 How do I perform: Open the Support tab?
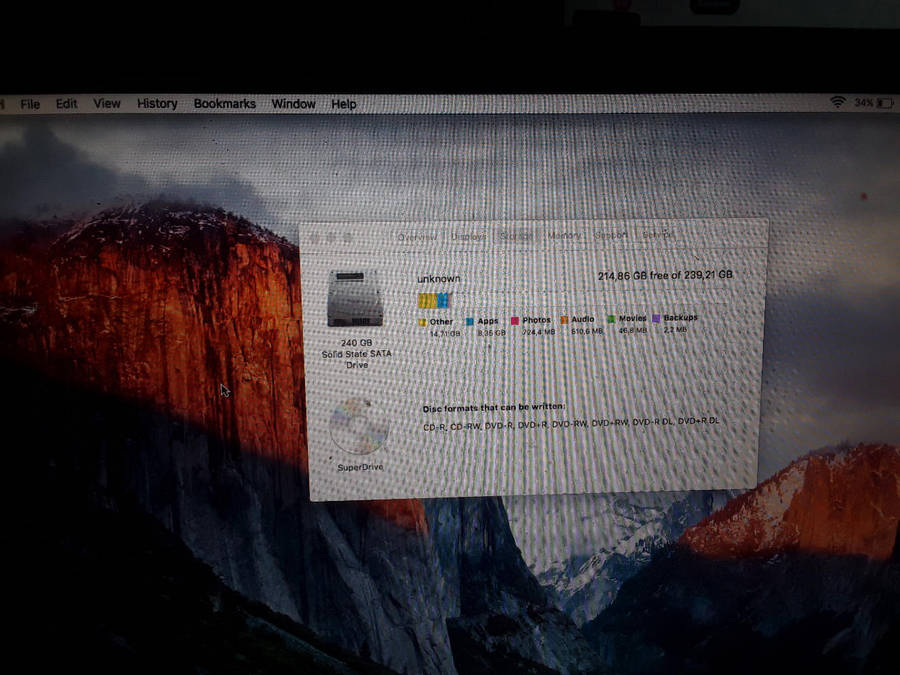tap(611, 235)
